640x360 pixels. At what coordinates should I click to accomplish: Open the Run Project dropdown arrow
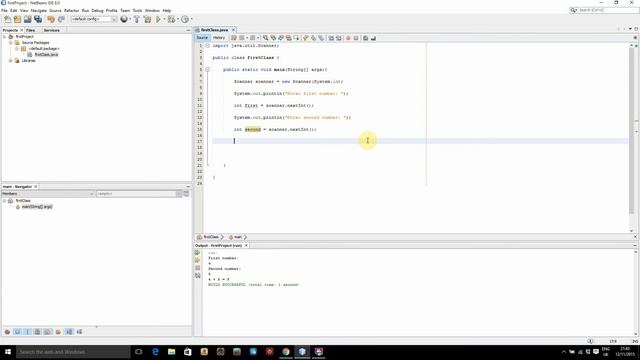pyautogui.click(x=164, y=19)
